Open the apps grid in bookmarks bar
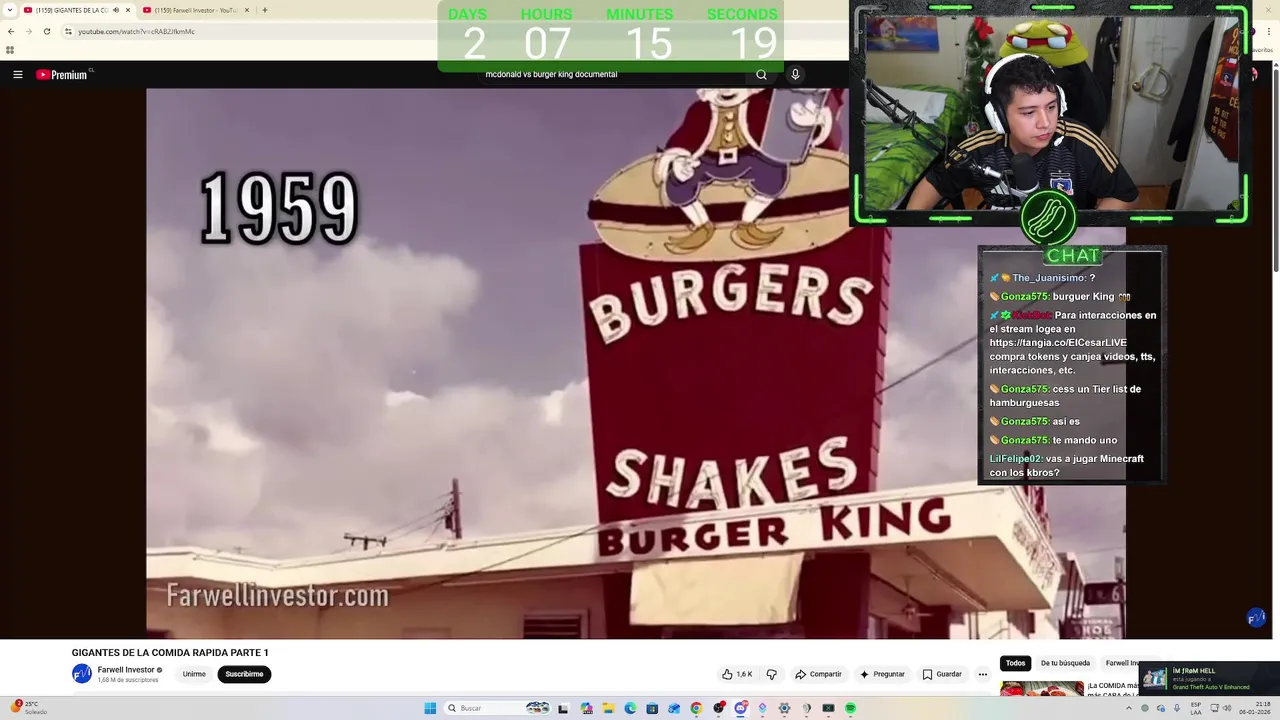Screen dimensions: 1280x720 [x=10, y=49]
